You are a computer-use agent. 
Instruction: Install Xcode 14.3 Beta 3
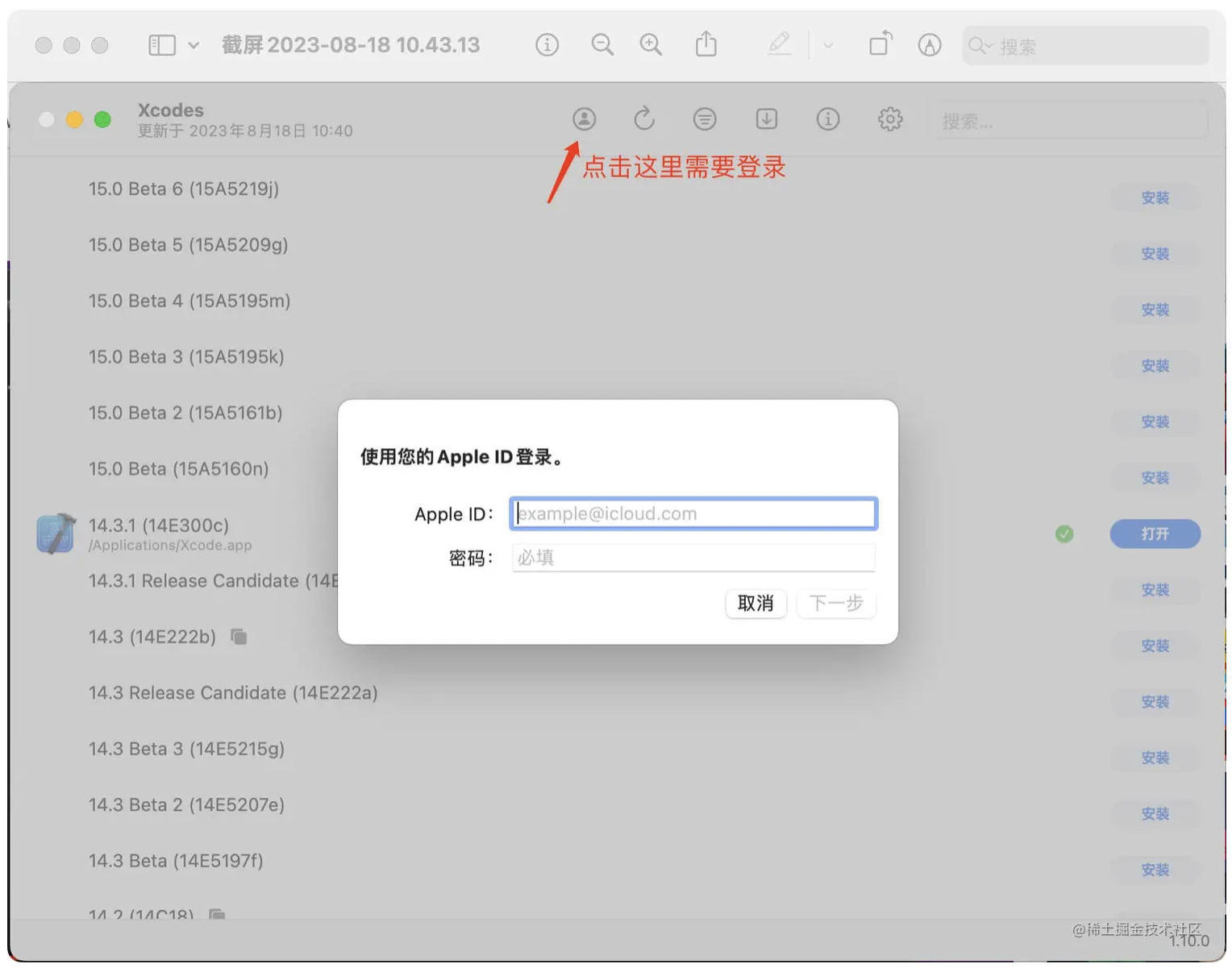coord(1155,758)
